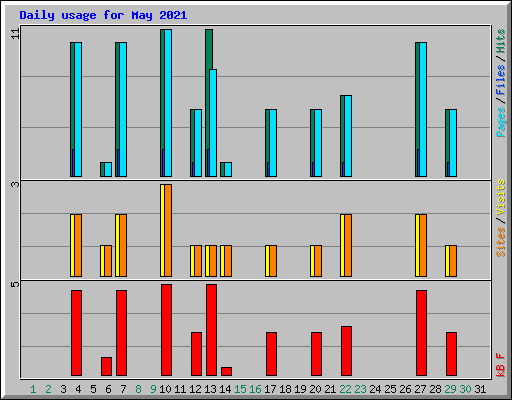
Task: Select the orange visits bar for day 17
Action: [273, 261]
